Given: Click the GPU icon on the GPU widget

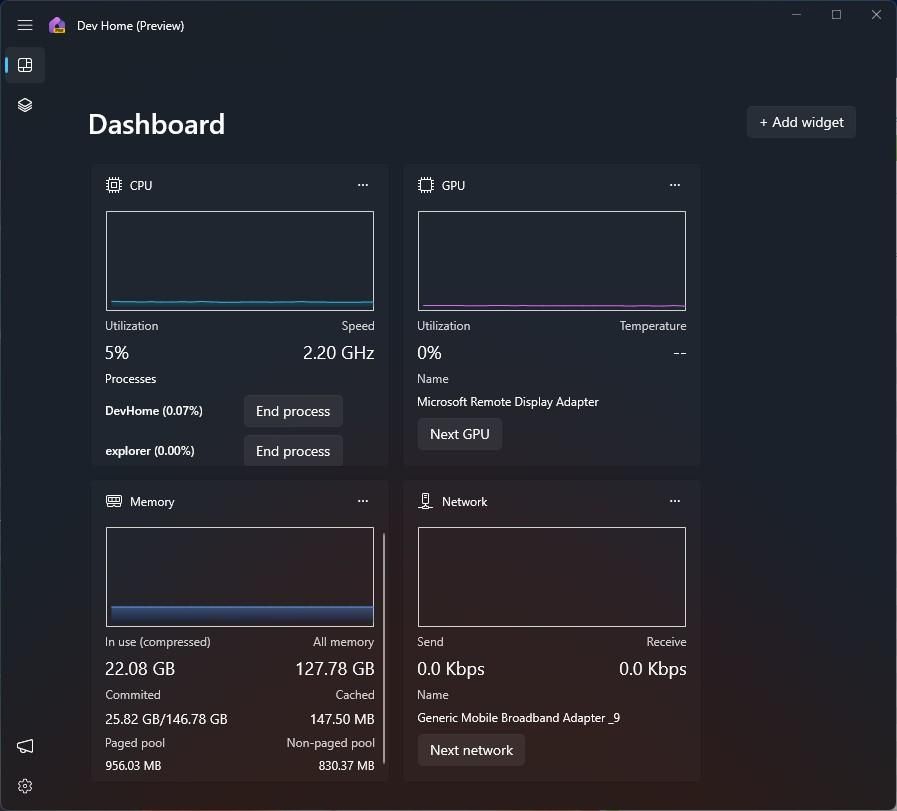Looking at the screenshot, I should pyautogui.click(x=424, y=185).
